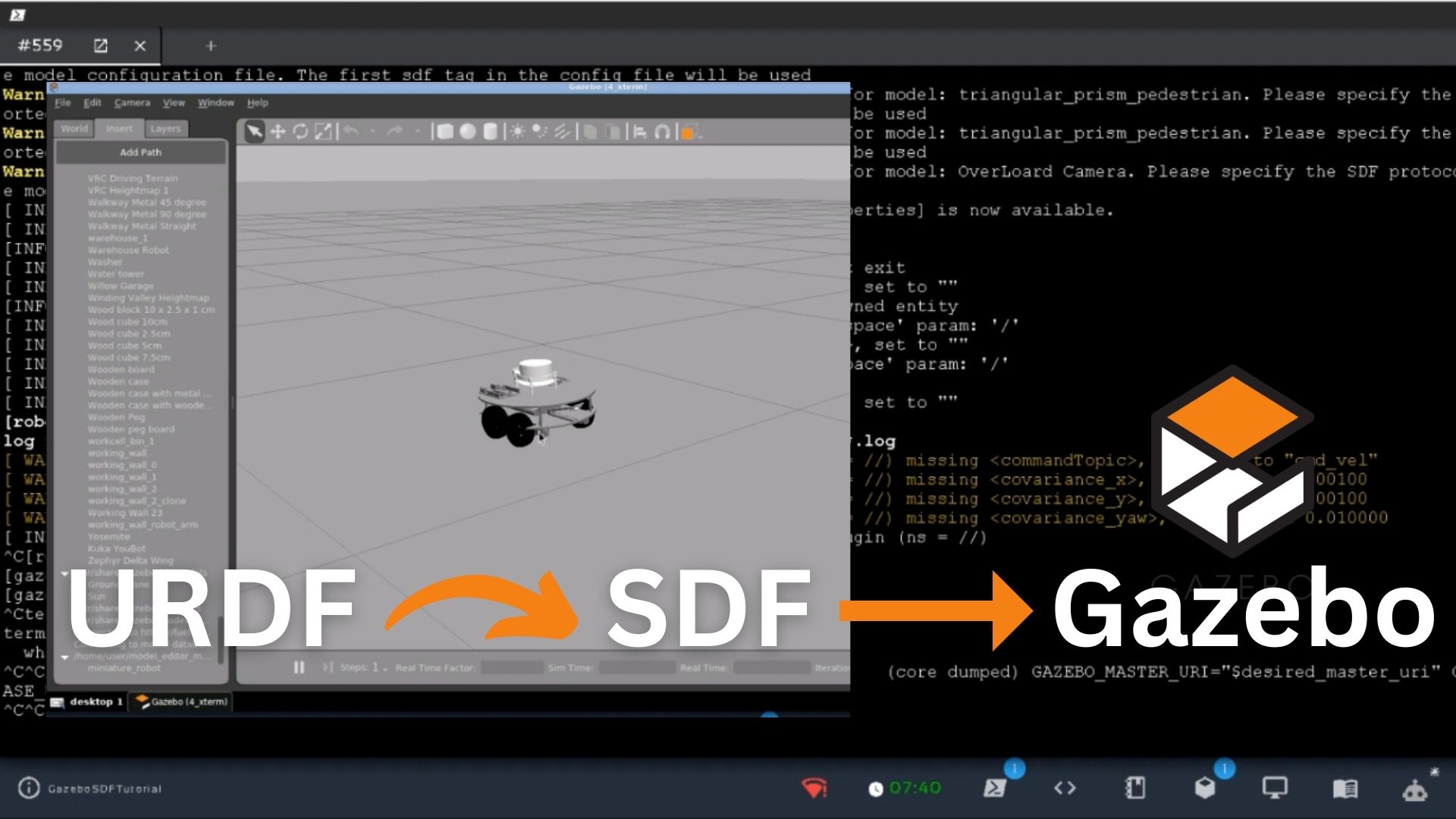Select the Rotate mode tool
This screenshot has height=819, width=1456.
coord(300,132)
